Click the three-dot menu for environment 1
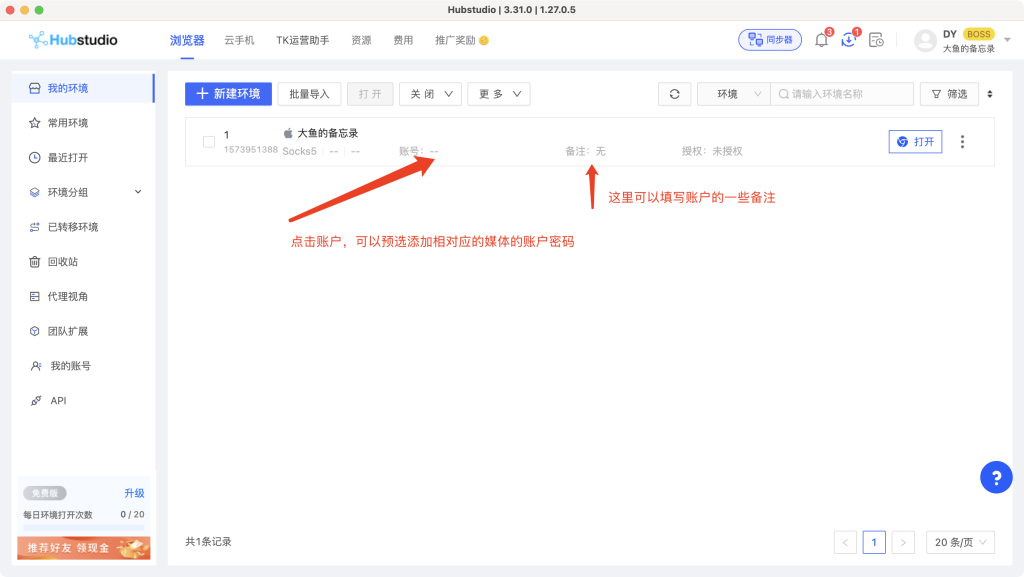The image size is (1024, 577). (x=962, y=142)
